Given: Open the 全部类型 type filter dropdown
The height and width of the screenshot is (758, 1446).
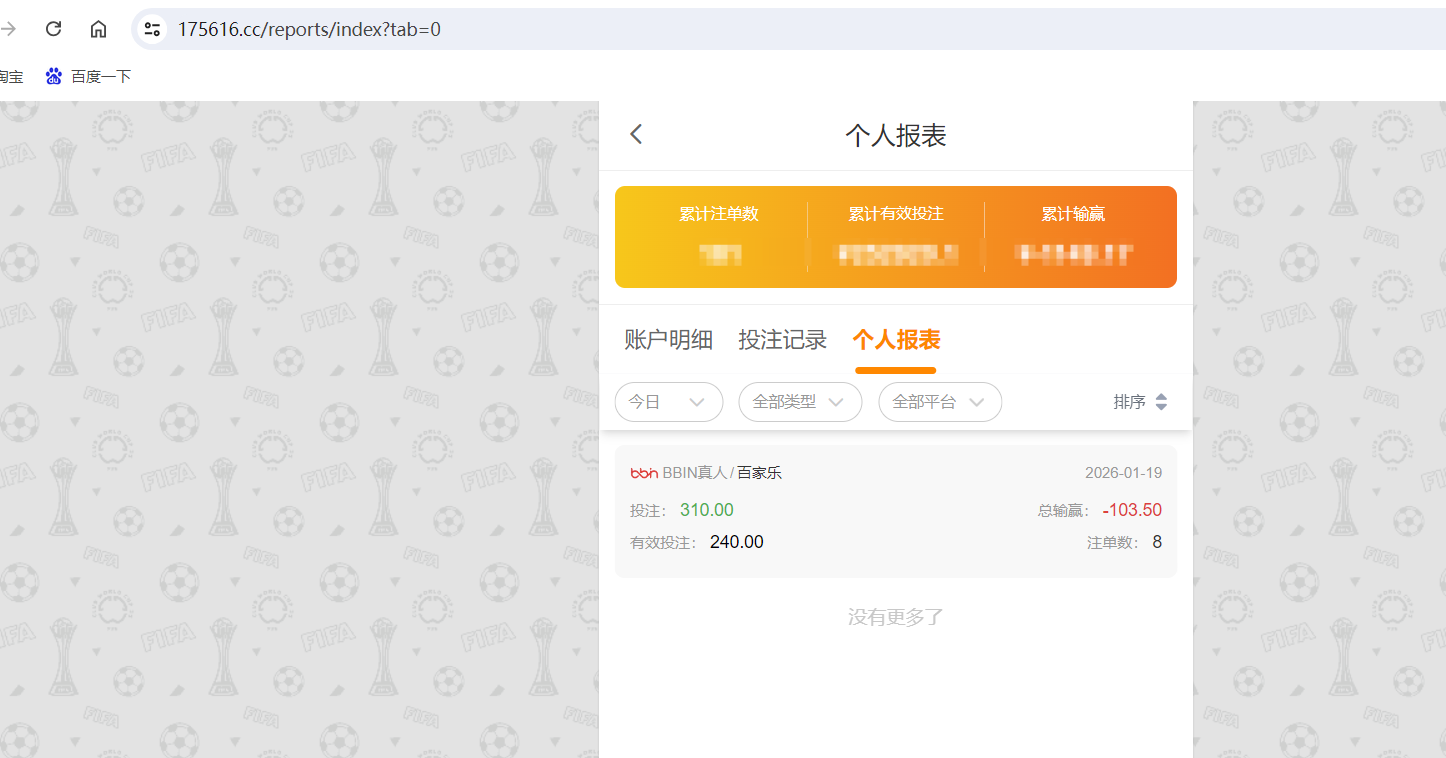Looking at the screenshot, I should [800, 401].
